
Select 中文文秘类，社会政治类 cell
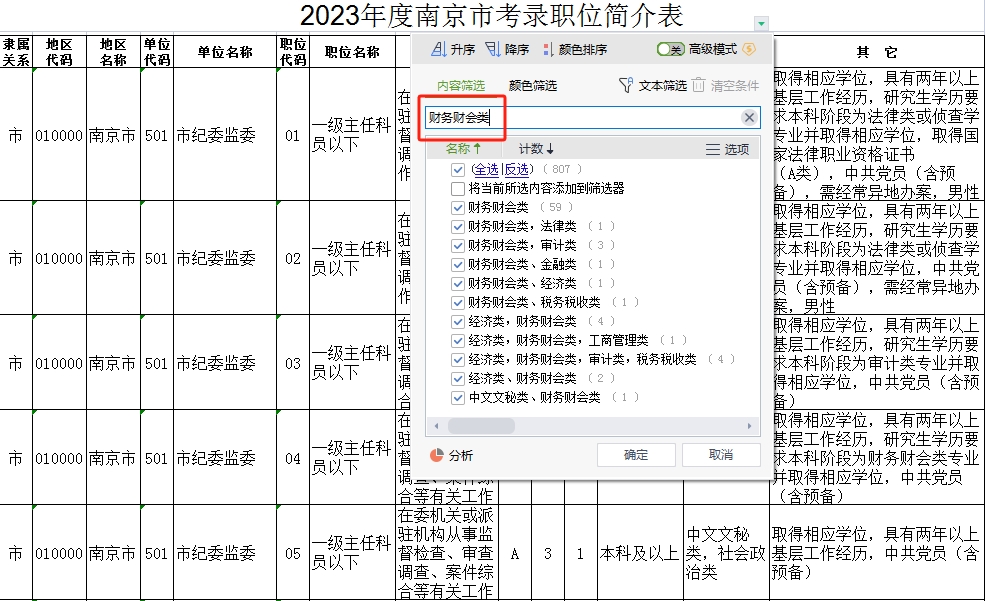(x=726, y=553)
